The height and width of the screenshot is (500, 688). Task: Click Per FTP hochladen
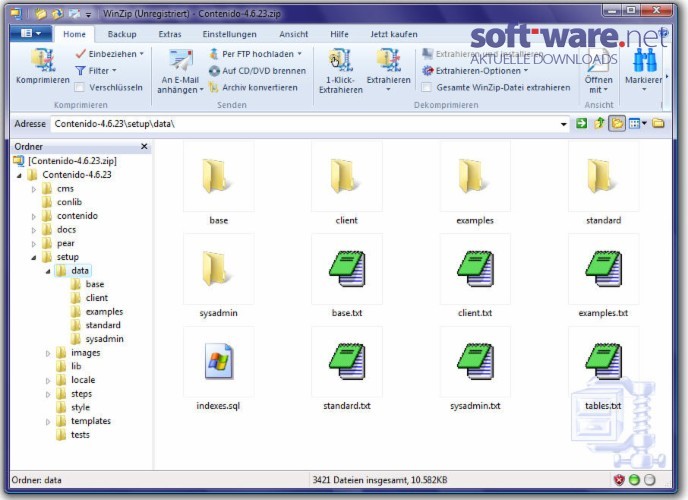[x=255, y=54]
